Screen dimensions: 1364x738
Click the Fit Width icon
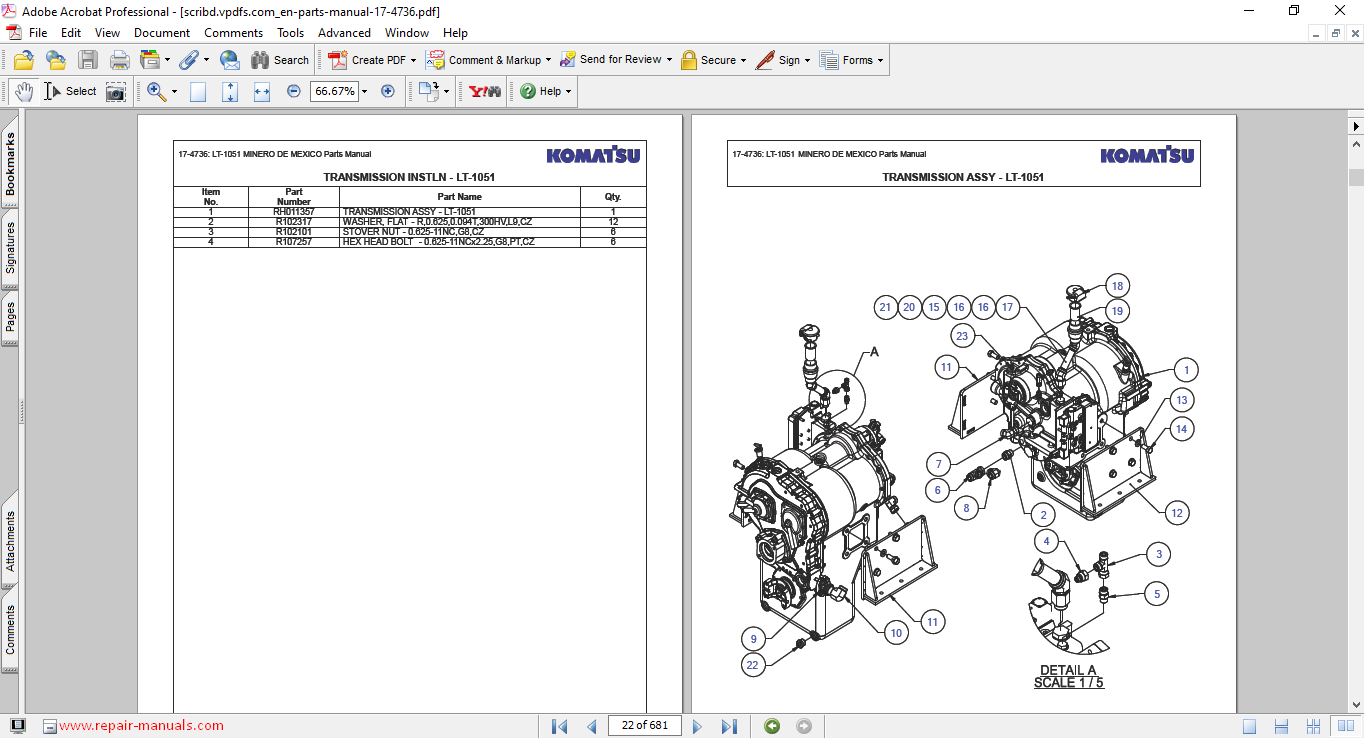tap(262, 91)
